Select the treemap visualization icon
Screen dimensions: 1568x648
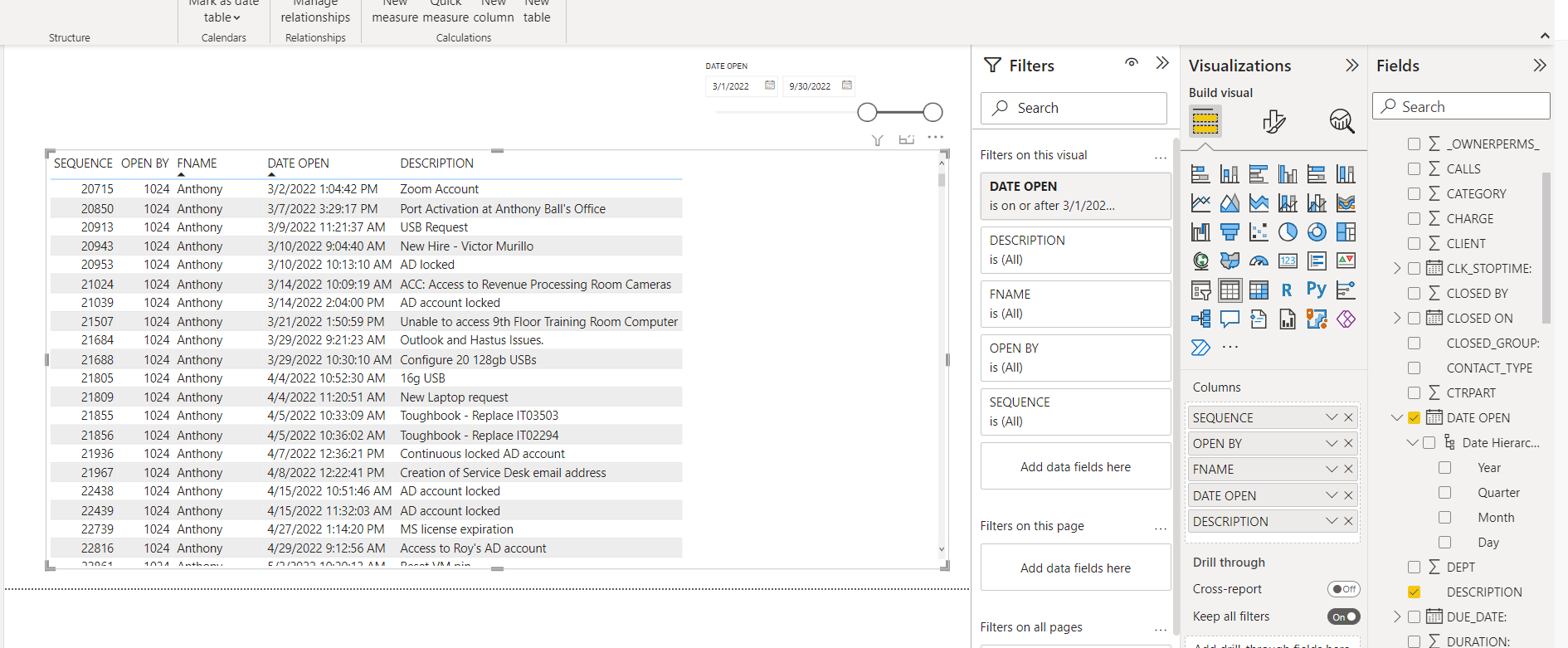(x=1346, y=231)
